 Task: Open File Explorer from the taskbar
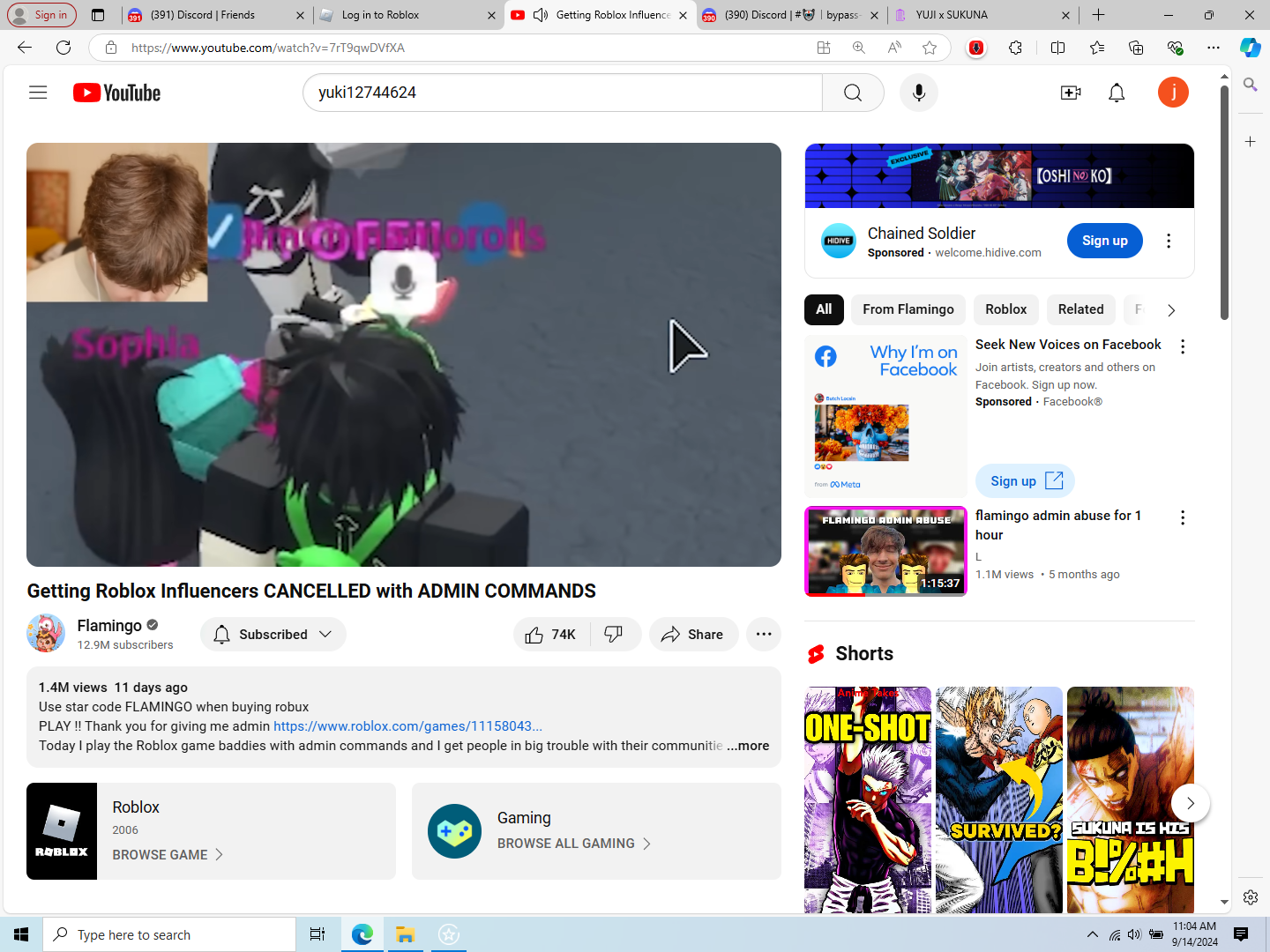(405, 934)
